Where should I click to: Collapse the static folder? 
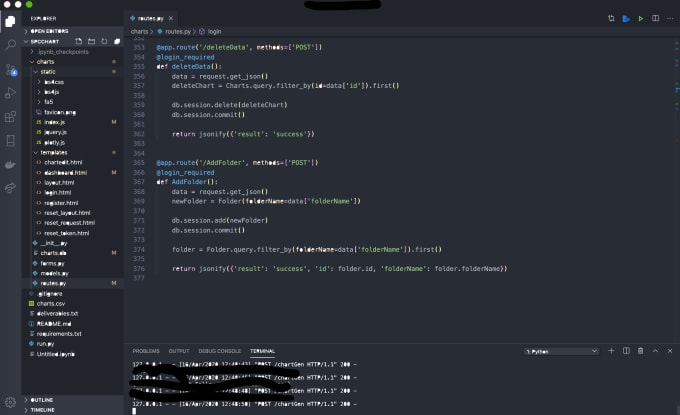pos(73,72)
